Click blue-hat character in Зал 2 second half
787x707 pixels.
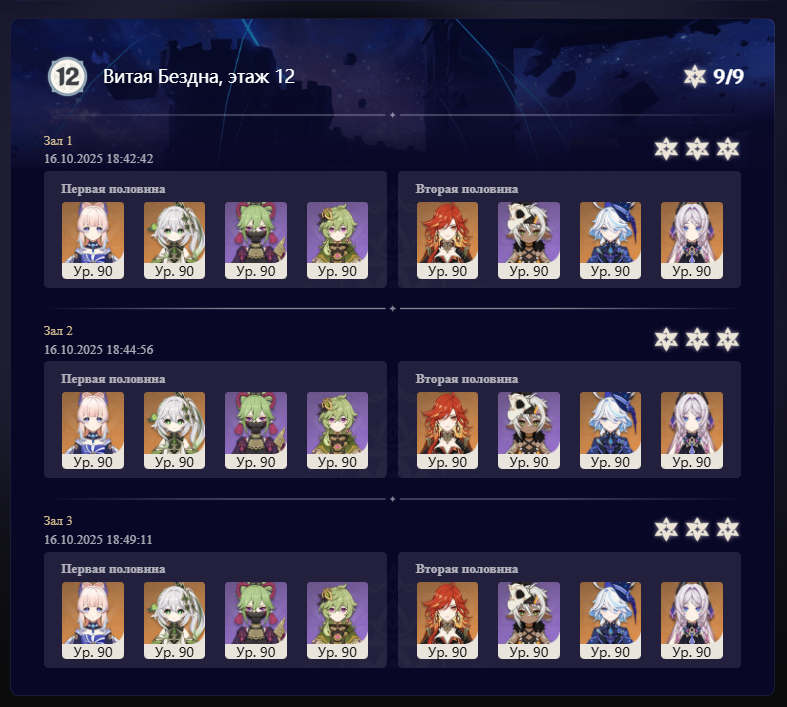610,431
